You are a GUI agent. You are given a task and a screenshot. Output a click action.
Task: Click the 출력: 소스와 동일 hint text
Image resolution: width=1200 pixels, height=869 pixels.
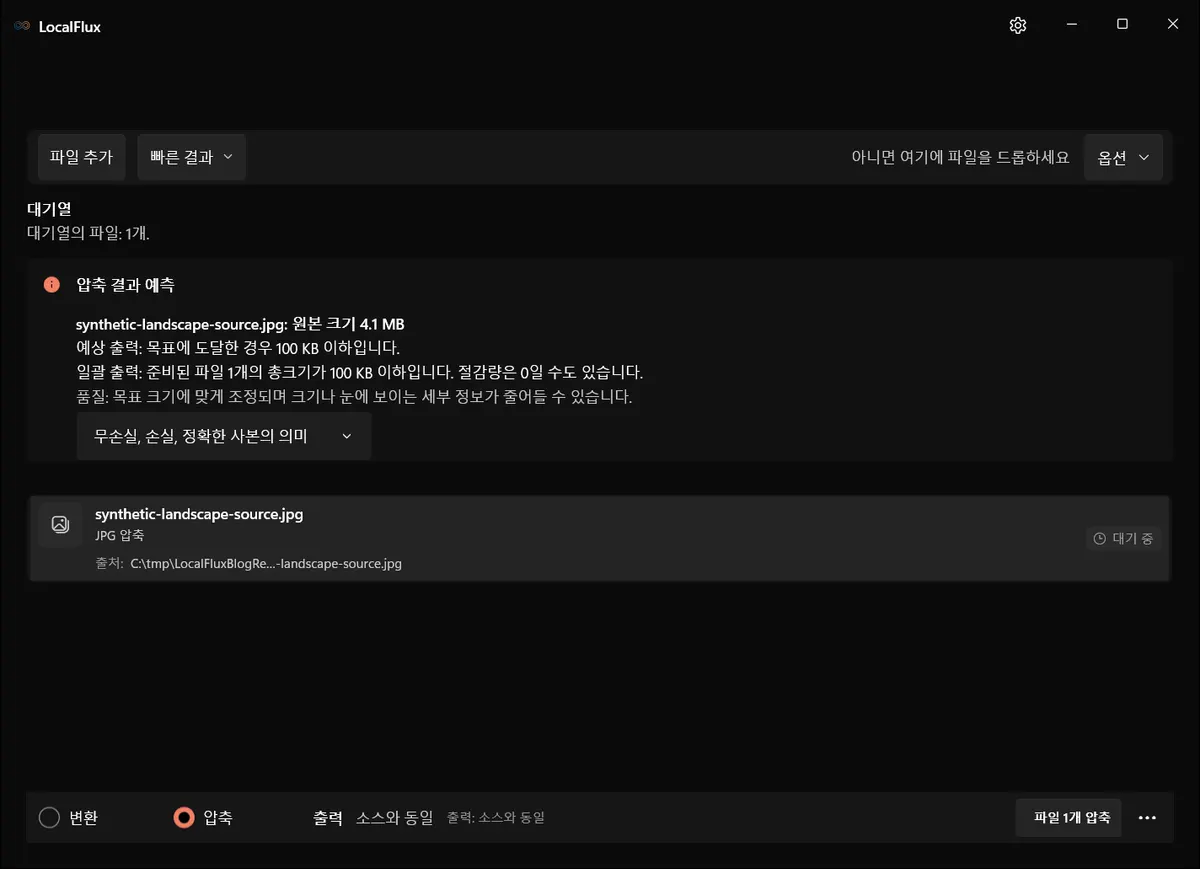click(x=495, y=818)
